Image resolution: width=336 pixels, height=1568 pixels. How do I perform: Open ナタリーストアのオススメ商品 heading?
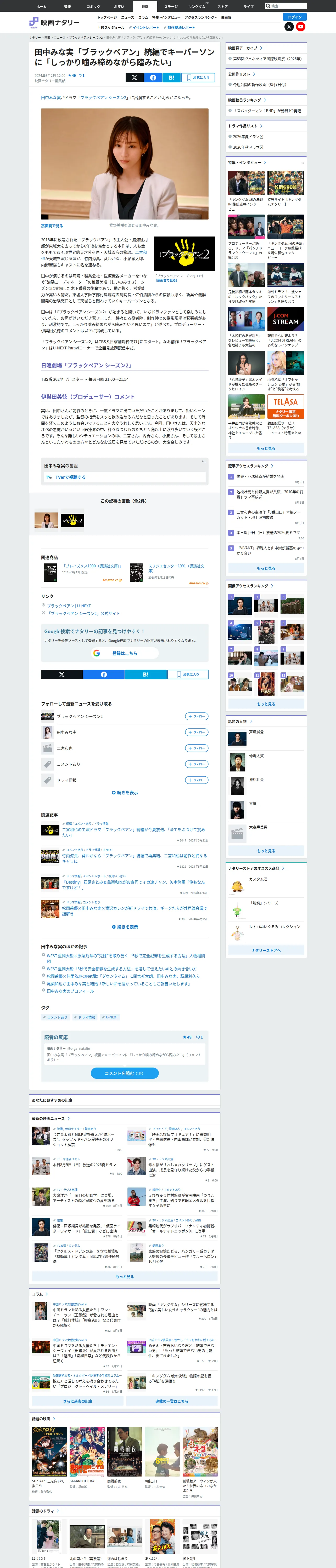[x=256, y=869]
